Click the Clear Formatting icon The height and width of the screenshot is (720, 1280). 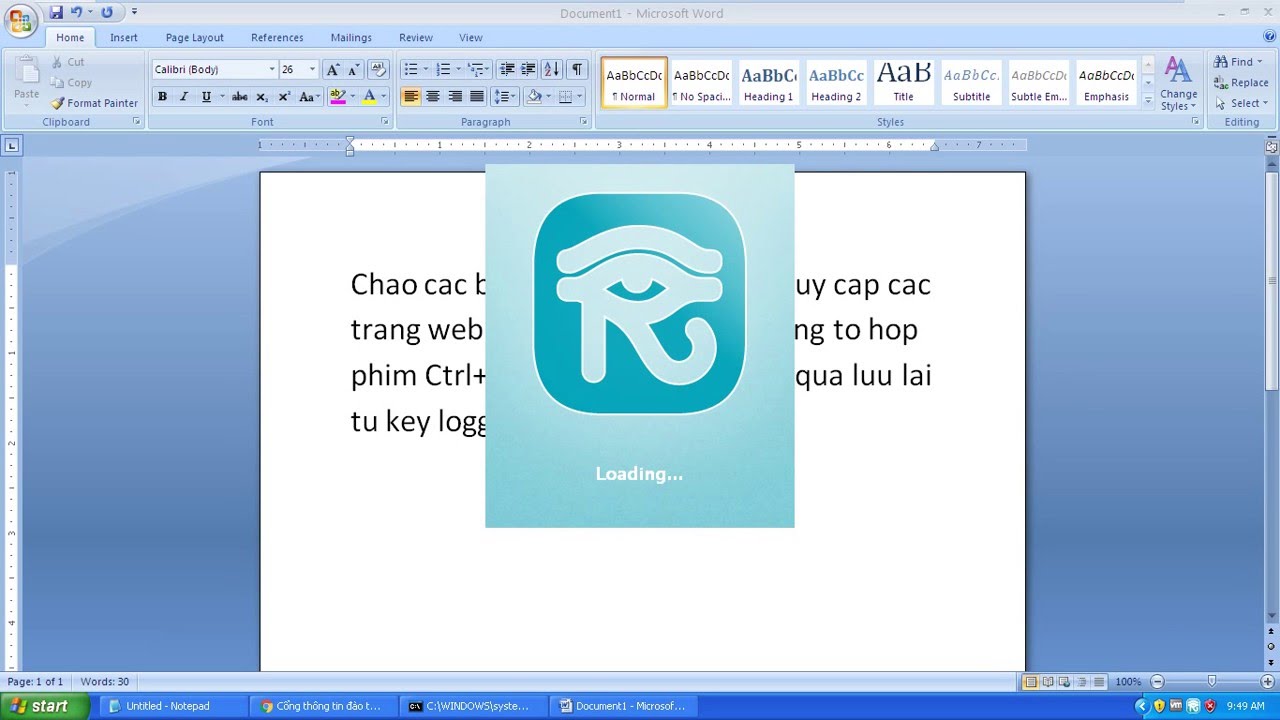click(x=378, y=70)
